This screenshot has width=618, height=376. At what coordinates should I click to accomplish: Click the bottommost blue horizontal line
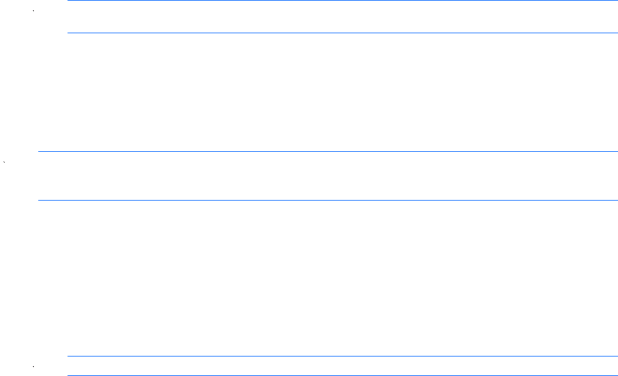coord(343,375)
